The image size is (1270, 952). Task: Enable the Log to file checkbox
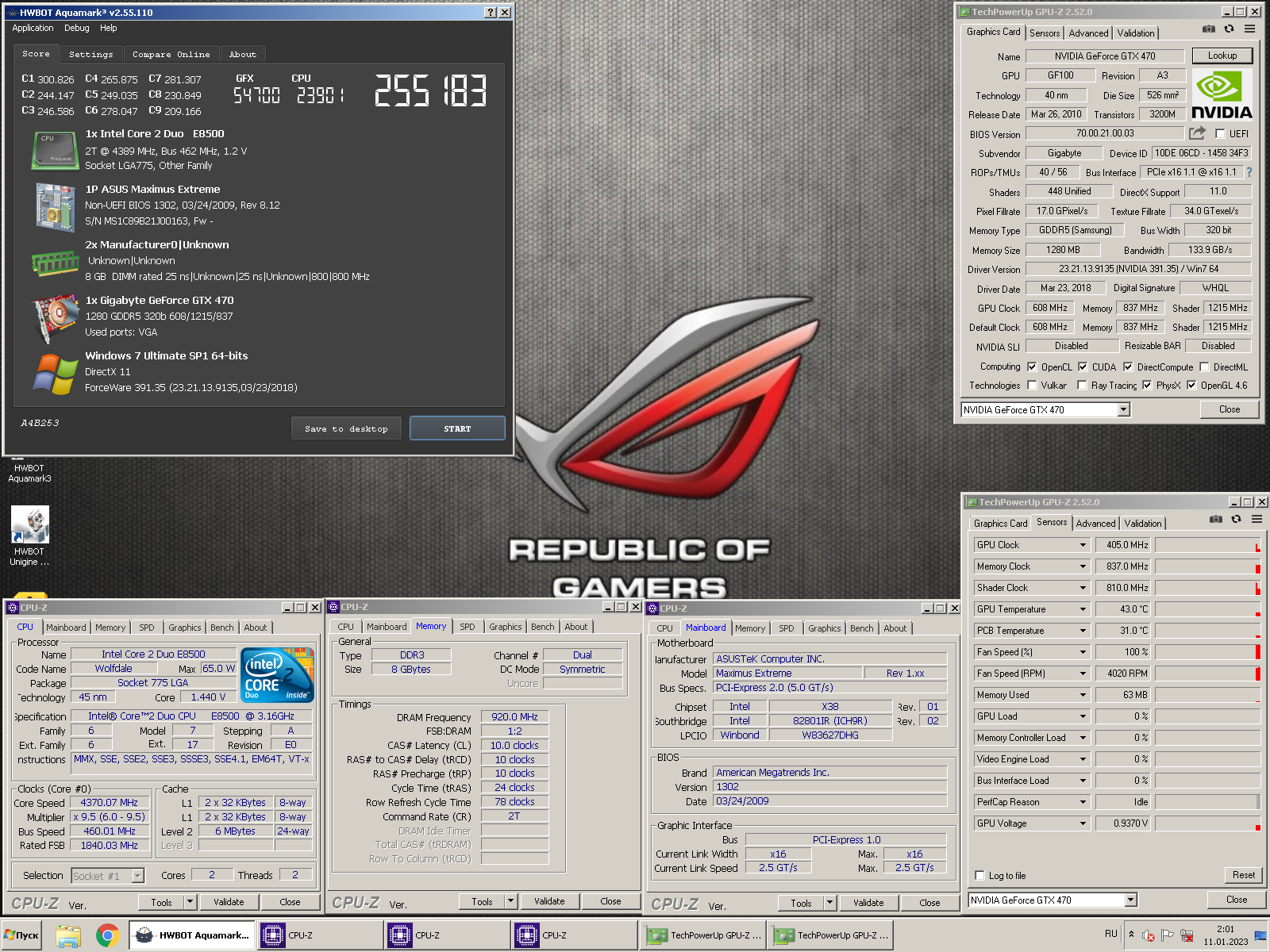click(979, 876)
